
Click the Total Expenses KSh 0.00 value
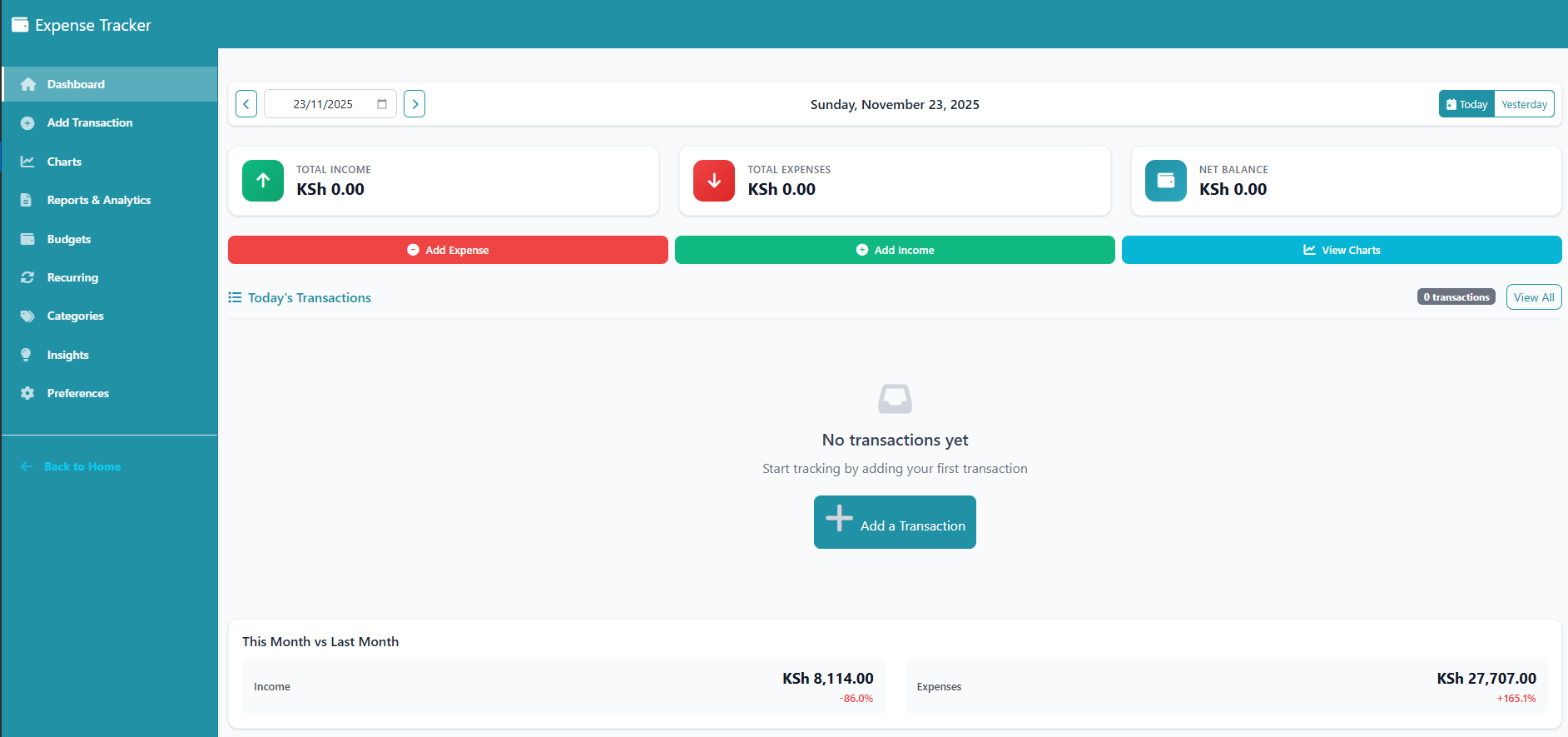(782, 189)
